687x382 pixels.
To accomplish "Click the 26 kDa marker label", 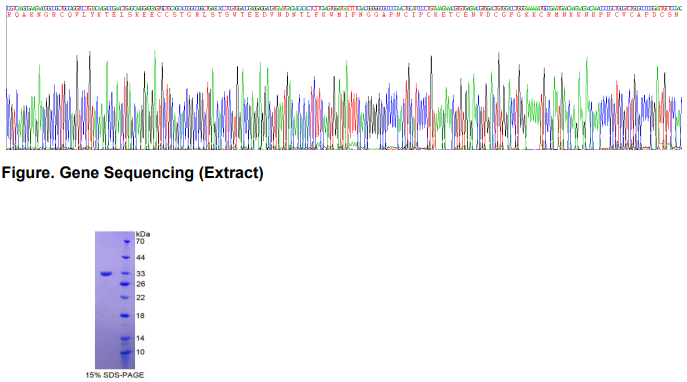I will pos(140,284).
